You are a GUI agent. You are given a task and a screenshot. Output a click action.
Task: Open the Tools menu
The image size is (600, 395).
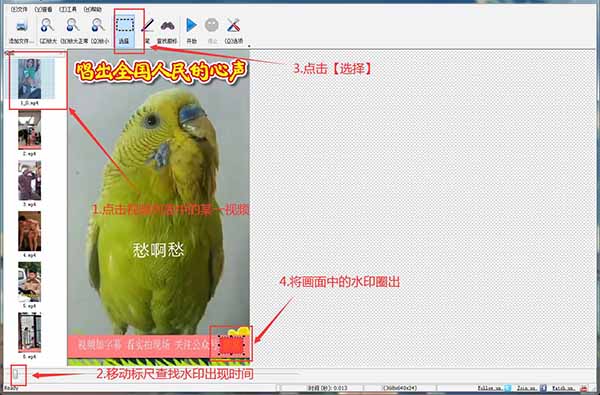[x=68, y=9]
